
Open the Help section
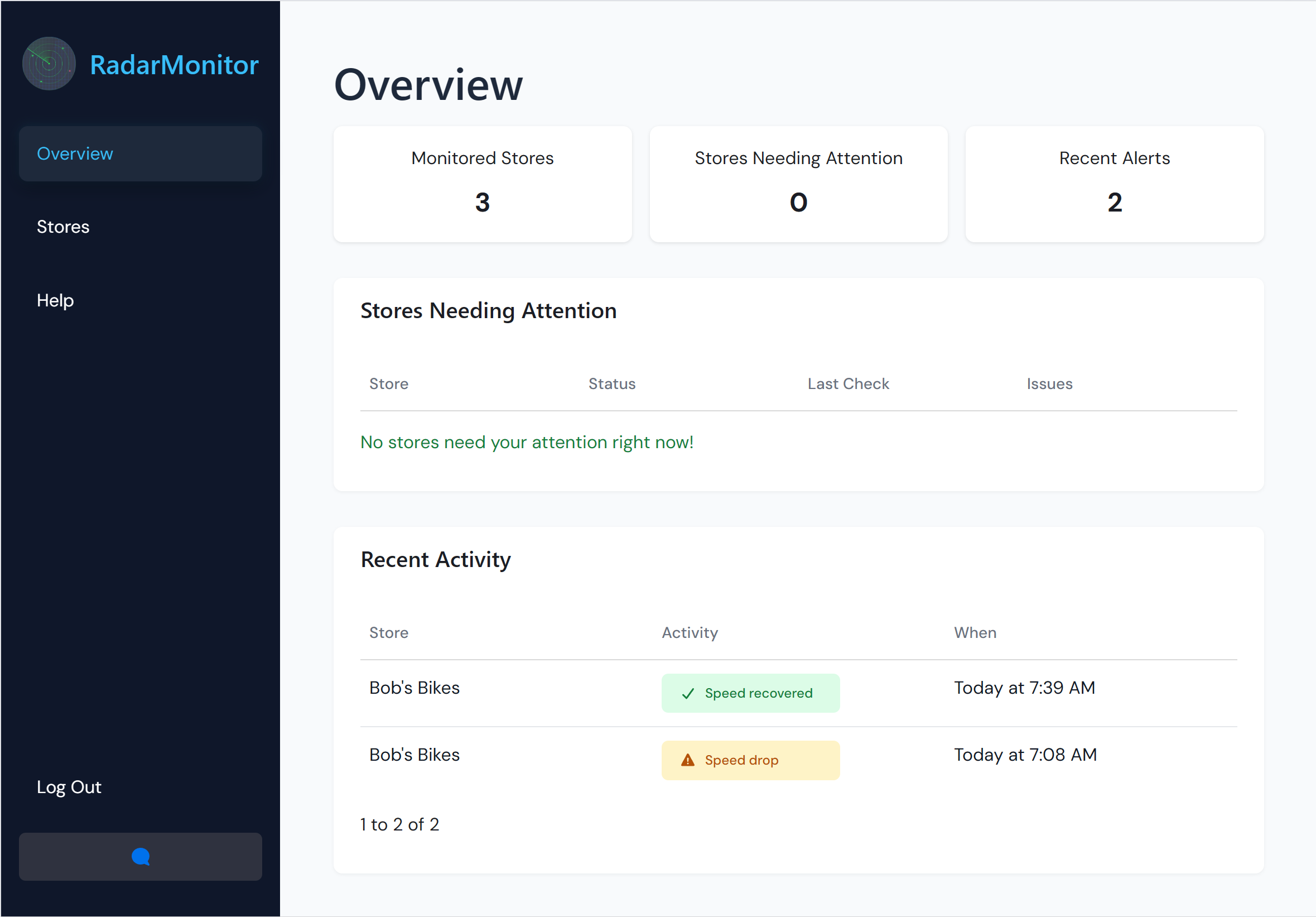tap(55, 300)
